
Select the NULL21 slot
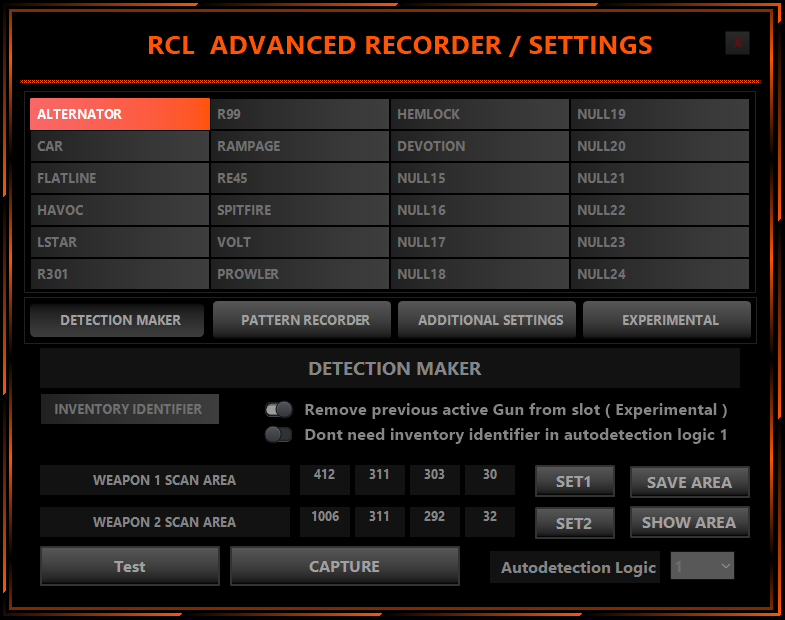point(660,178)
